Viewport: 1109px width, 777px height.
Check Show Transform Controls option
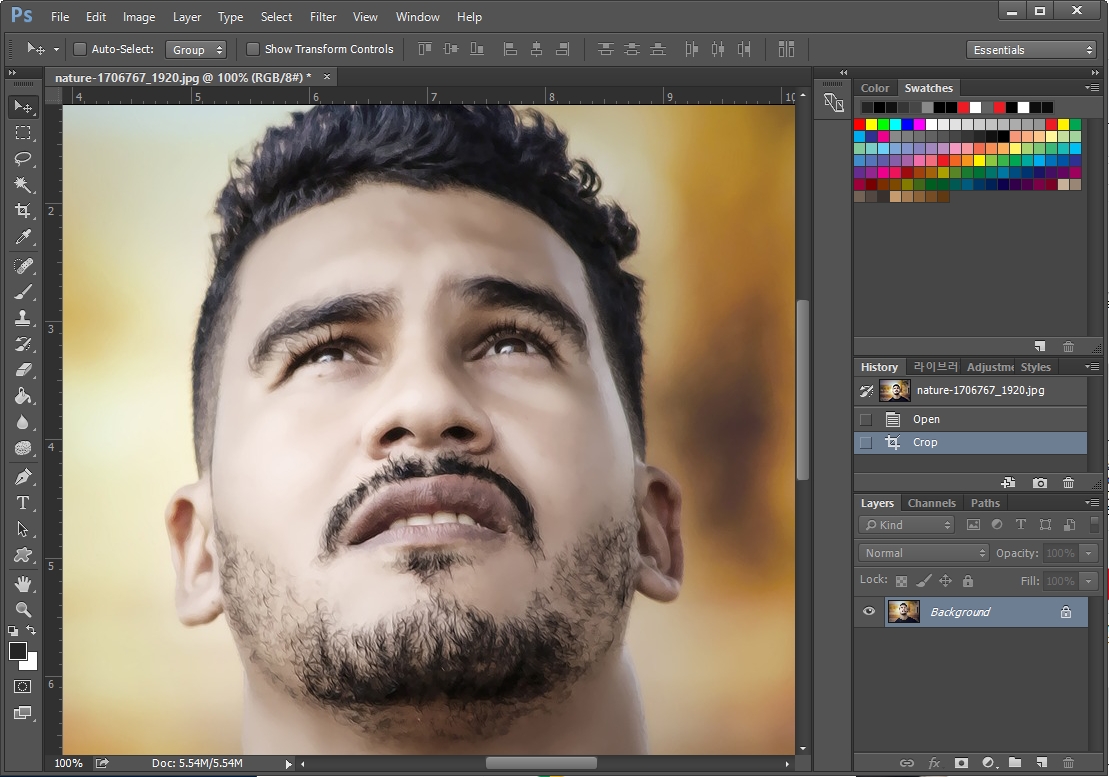pos(253,49)
